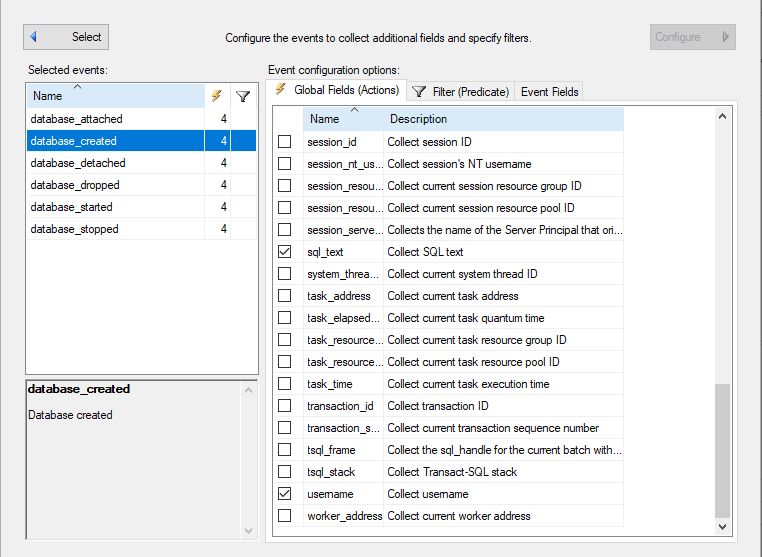This screenshot has height=557, width=762.
Task: Click the action count of database_dropped
Action: tap(224, 185)
